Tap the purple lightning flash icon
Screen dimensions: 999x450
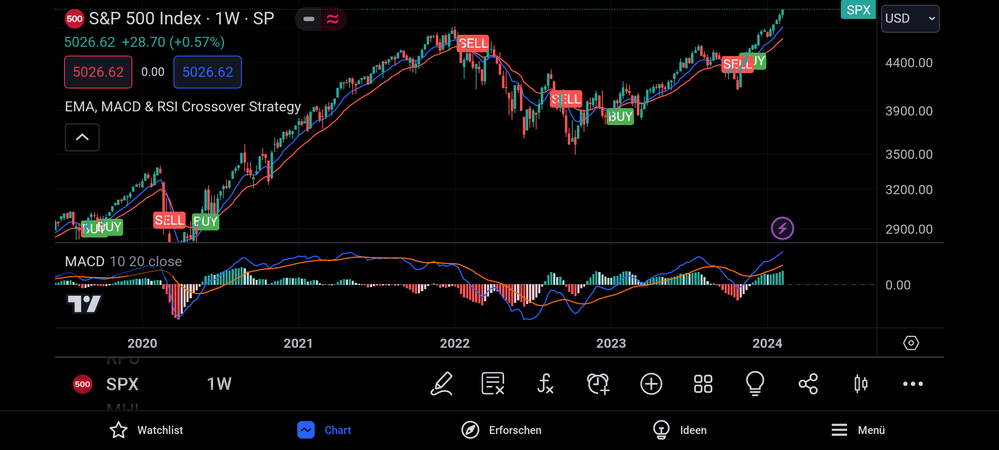pyautogui.click(x=782, y=228)
